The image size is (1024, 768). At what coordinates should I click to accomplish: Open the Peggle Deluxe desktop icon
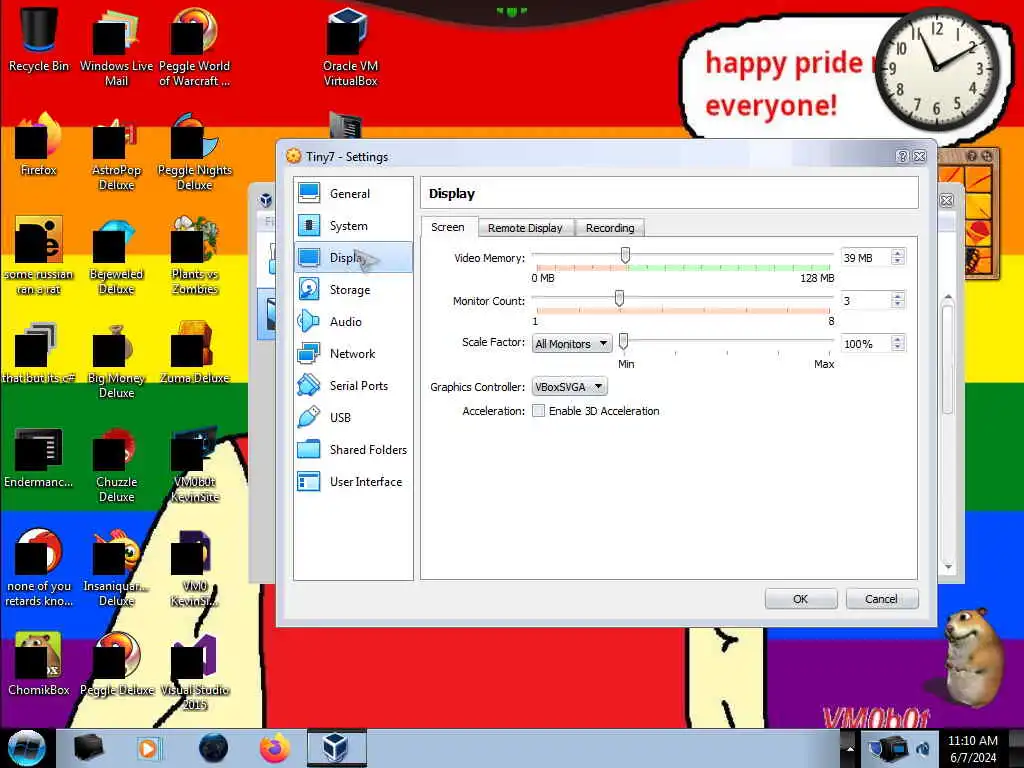pos(116,665)
